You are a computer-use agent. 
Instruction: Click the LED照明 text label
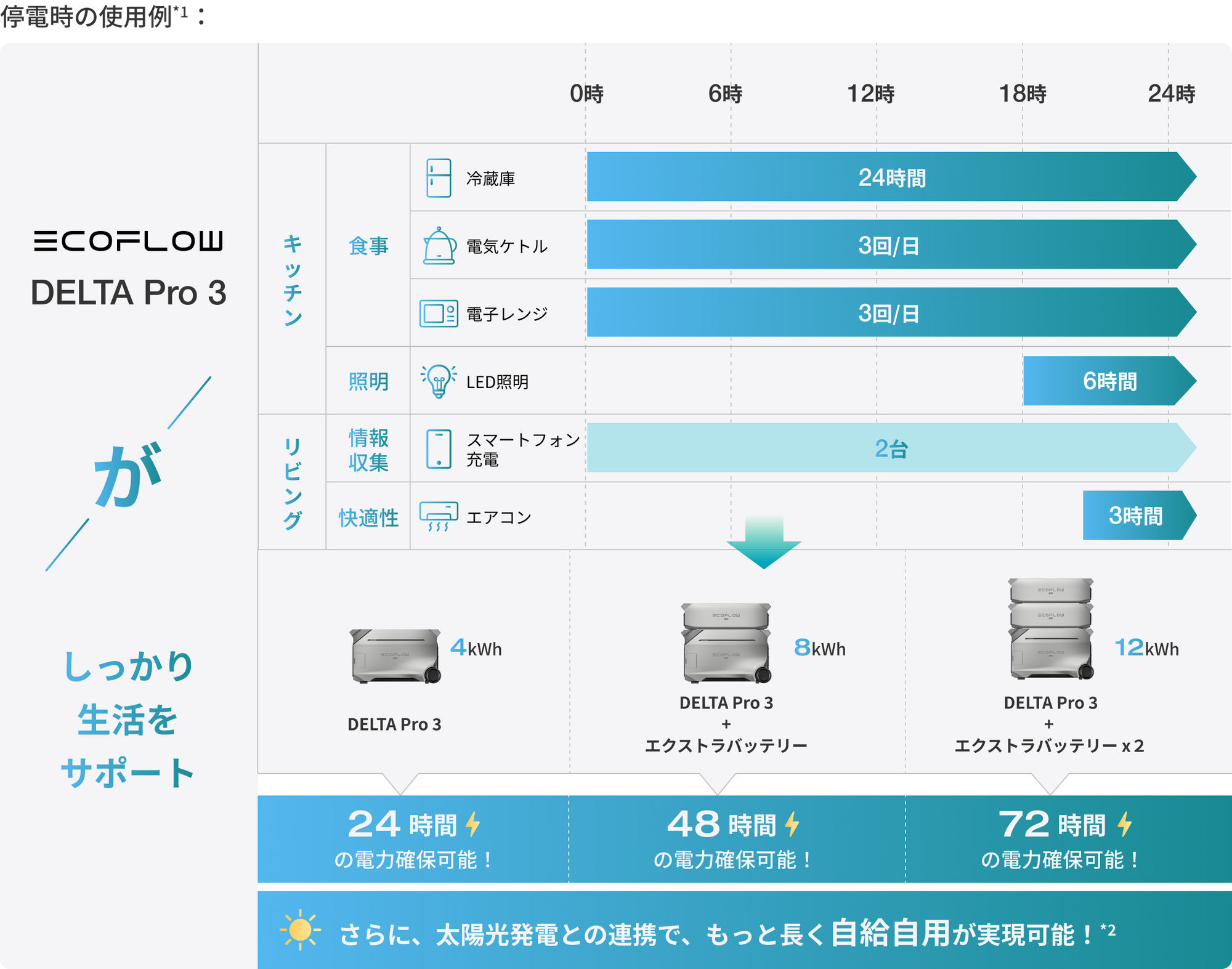click(498, 382)
